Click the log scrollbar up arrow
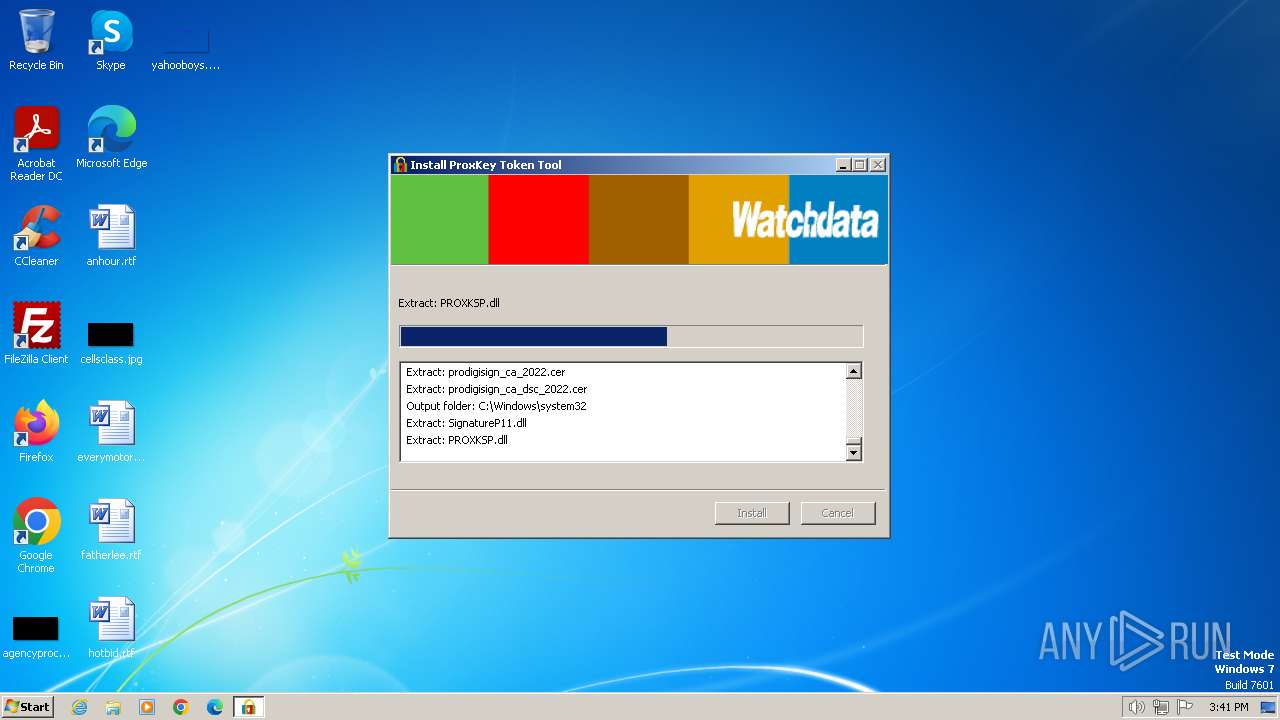The height and width of the screenshot is (720, 1280). click(853, 371)
